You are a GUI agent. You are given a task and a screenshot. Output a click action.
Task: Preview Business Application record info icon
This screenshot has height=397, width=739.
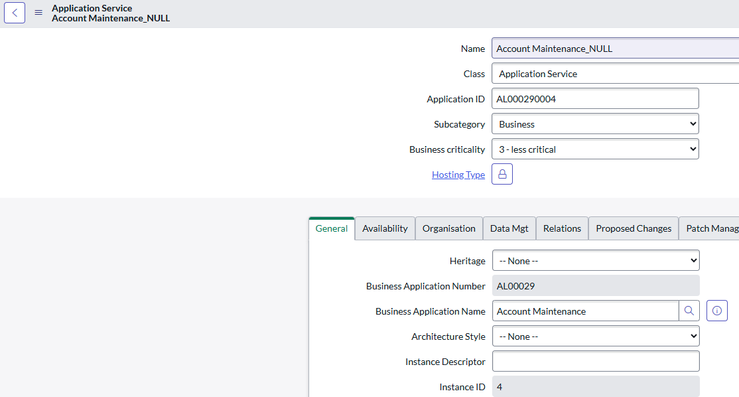tap(717, 311)
